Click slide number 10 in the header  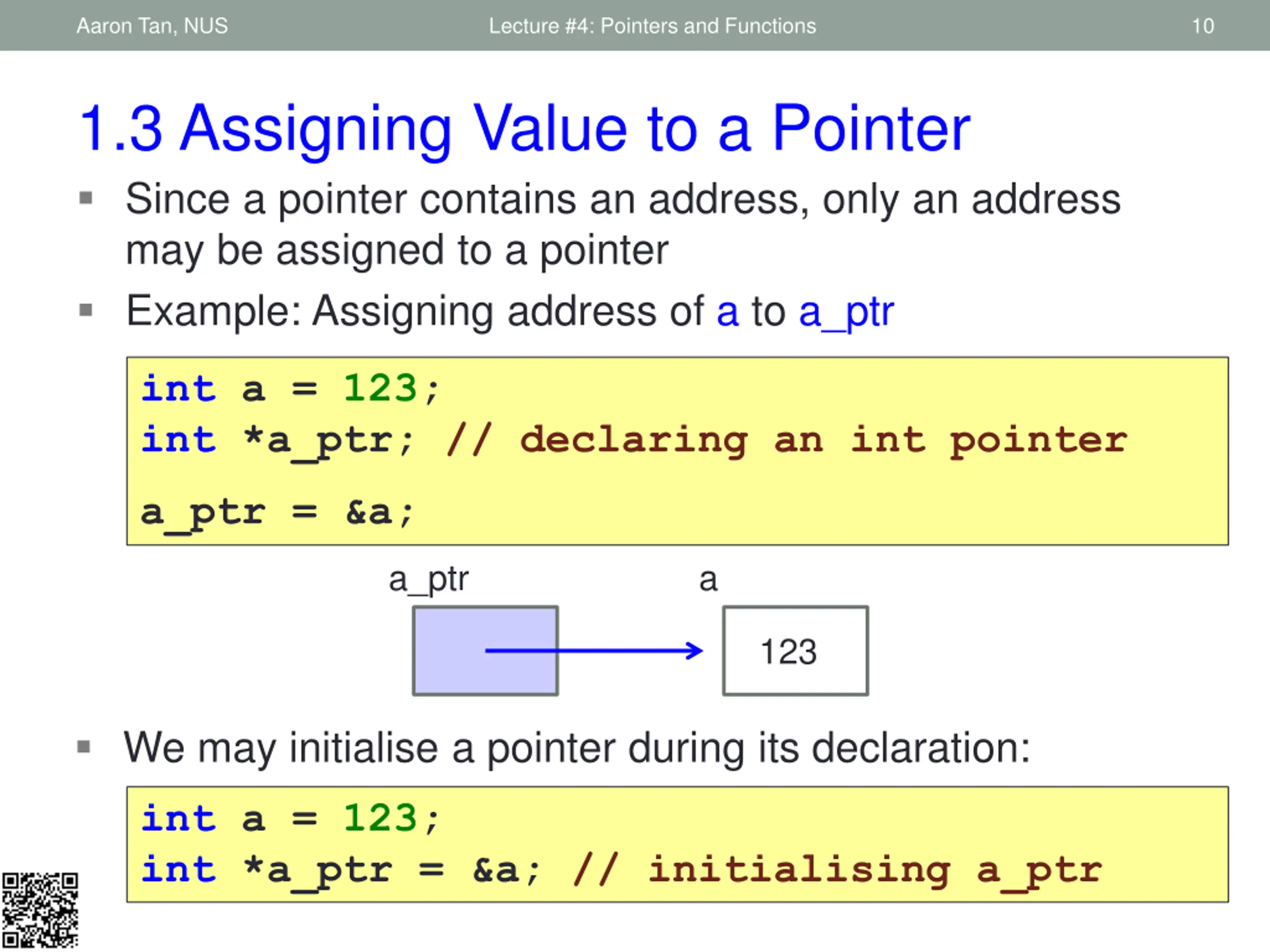pos(1202,26)
